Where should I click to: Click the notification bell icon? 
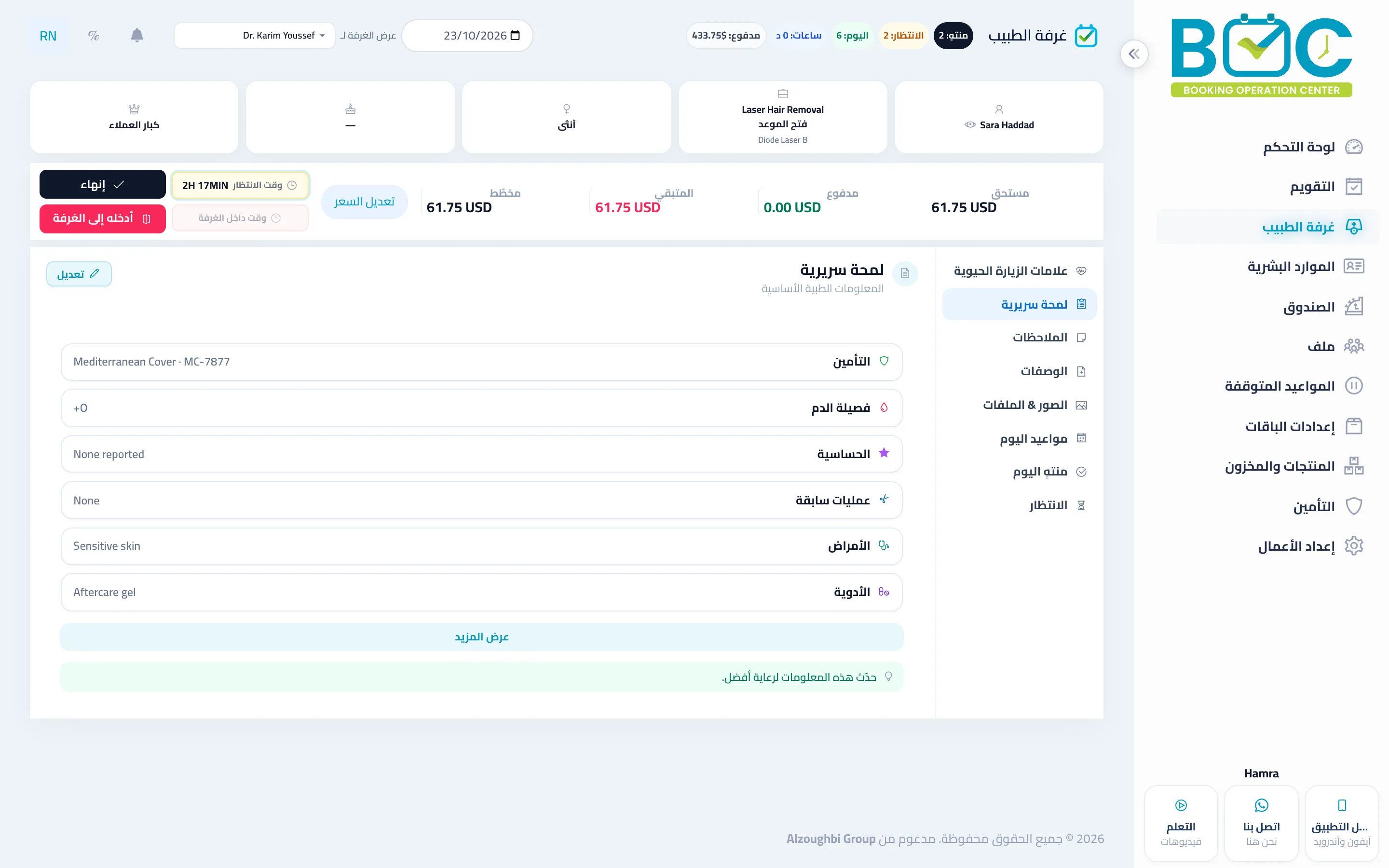click(136, 36)
